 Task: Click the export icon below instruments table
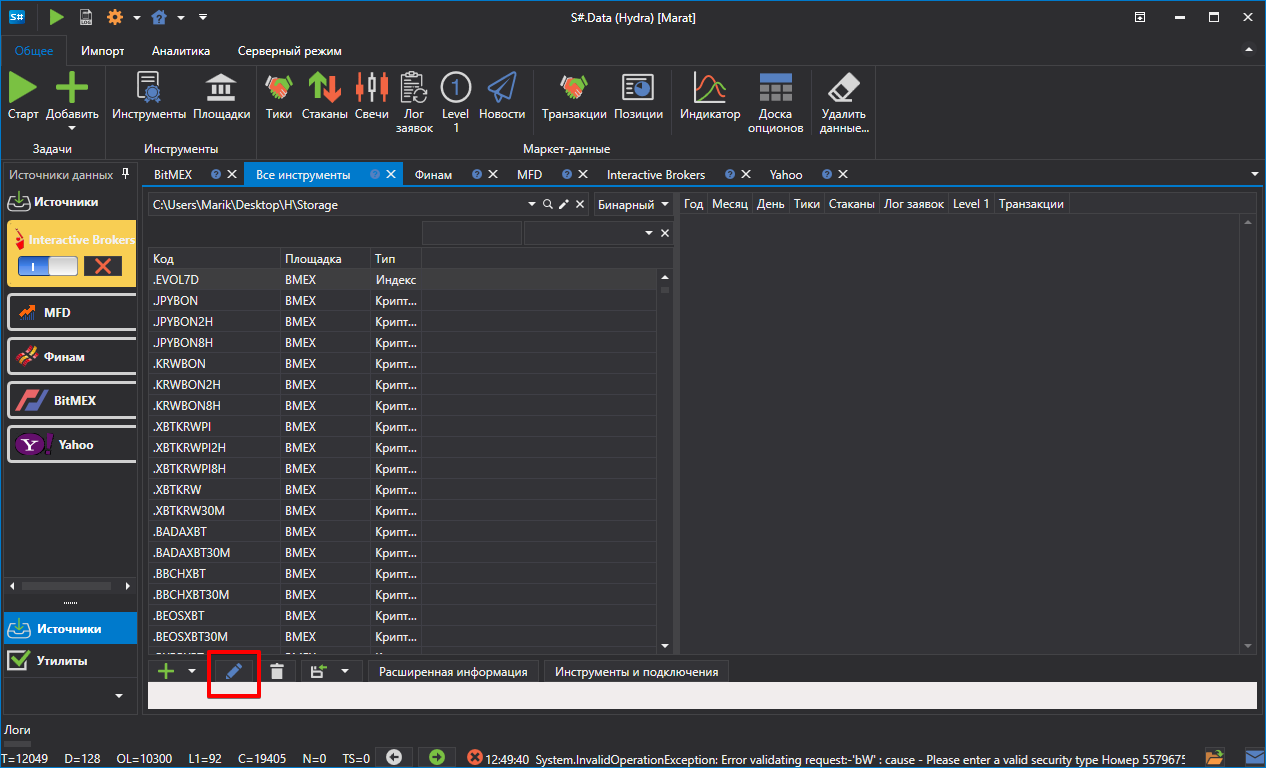click(319, 672)
